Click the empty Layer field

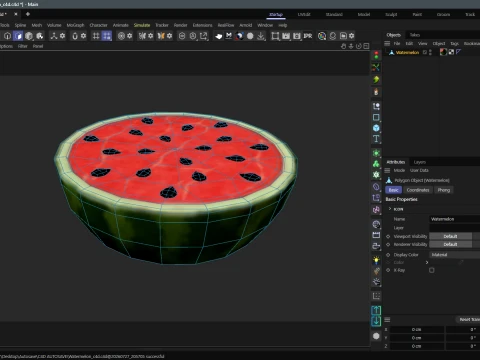[455, 228]
